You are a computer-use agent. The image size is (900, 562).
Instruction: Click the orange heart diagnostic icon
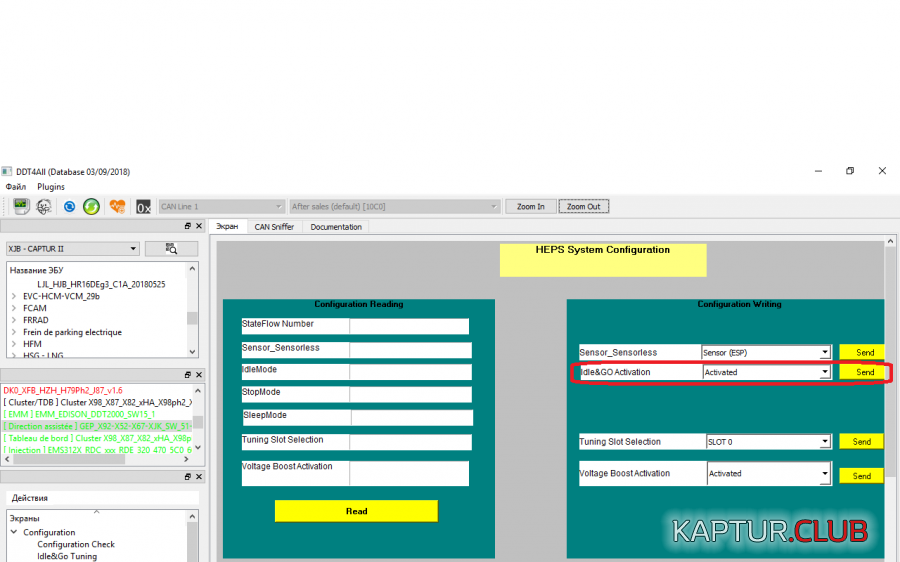(x=117, y=206)
